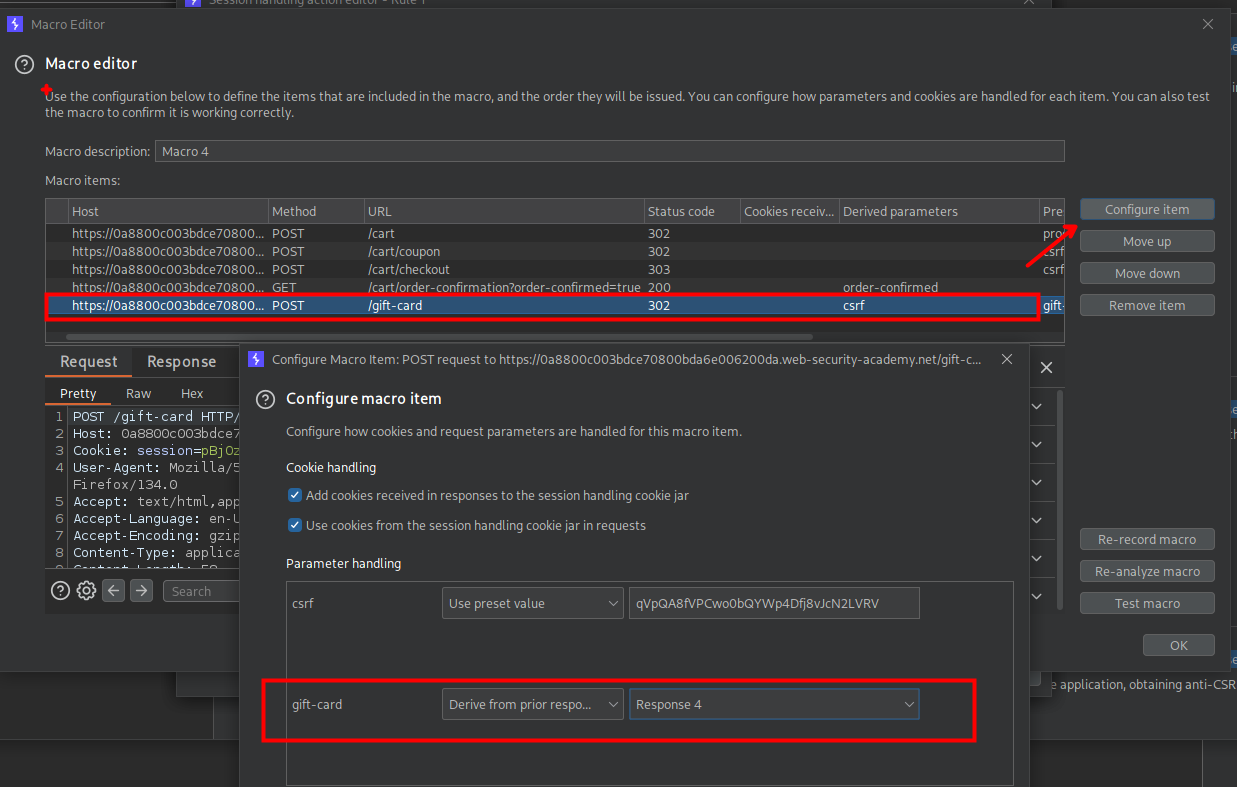Open the csrf Use preset value dropdown

pyautogui.click(x=533, y=603)
